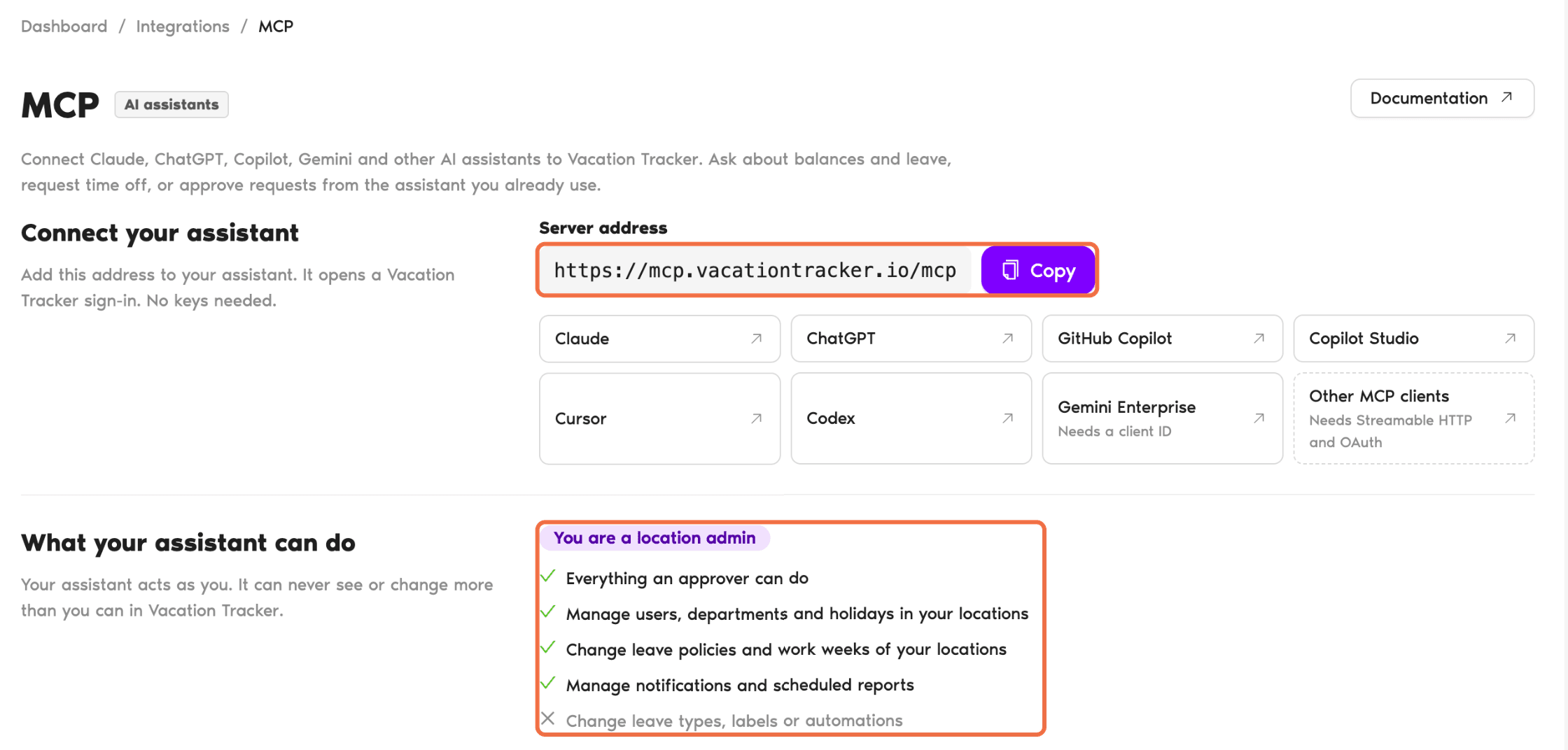The width and height of the screenshot is (1568, 750).
Task: Click 'Change leave policies and work weeks' line
Action: (786, 650)
